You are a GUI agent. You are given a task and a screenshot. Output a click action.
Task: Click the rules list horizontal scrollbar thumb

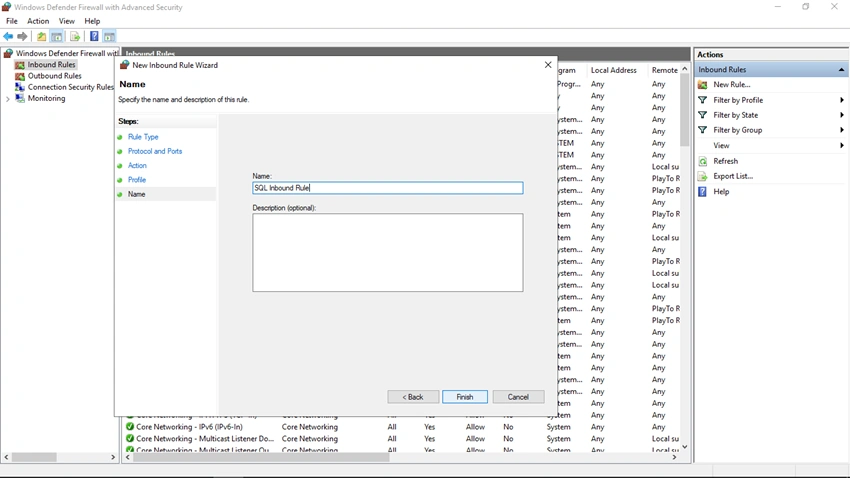(x=261, y=457)
